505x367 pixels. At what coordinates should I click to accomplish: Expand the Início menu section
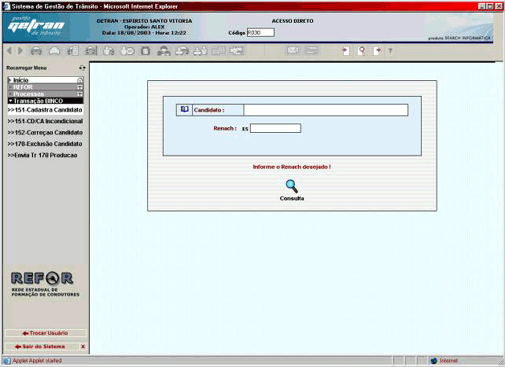tap(45, 80)
